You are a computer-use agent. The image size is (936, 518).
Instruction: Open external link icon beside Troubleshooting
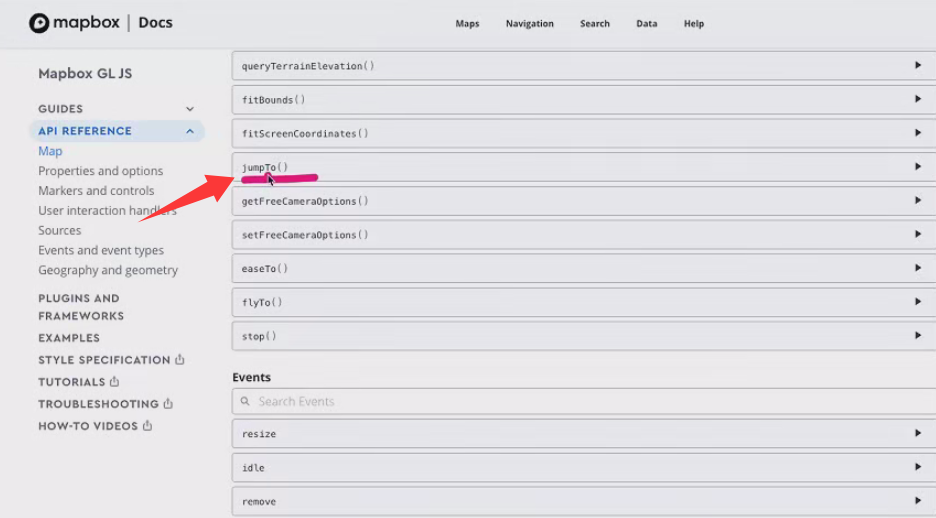(168, 403)
